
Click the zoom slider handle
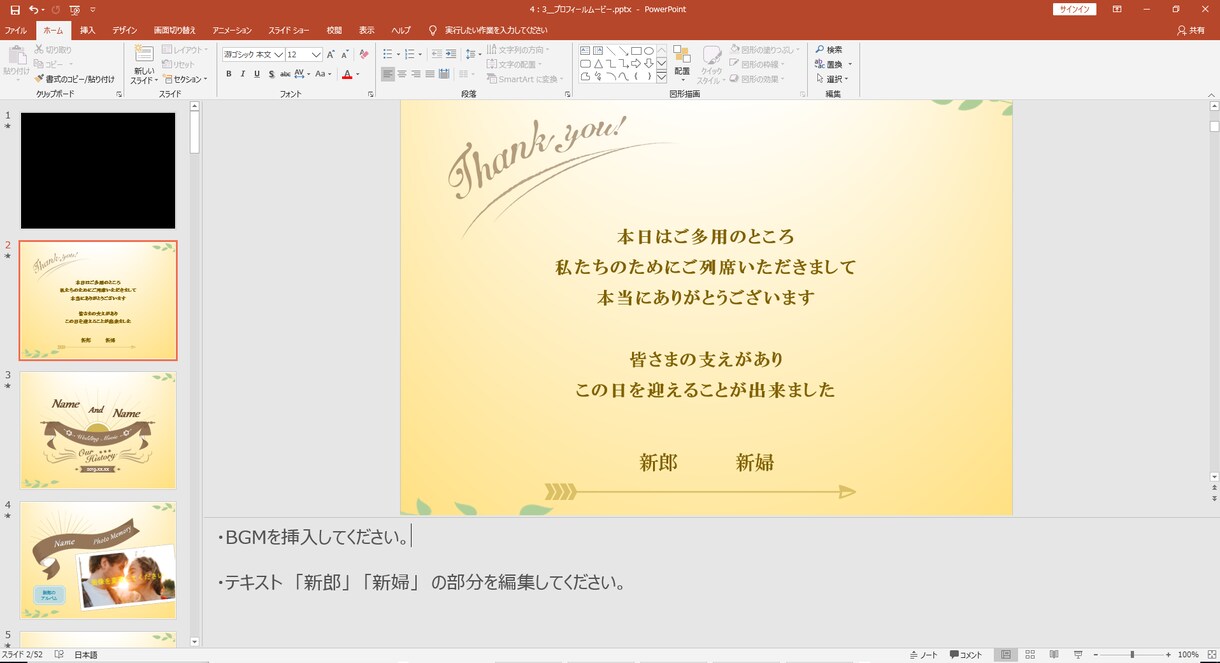pos(1132,654)
